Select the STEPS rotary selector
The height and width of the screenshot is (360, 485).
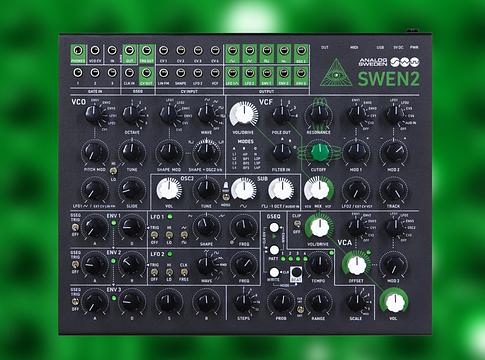(x=244, y=302)
